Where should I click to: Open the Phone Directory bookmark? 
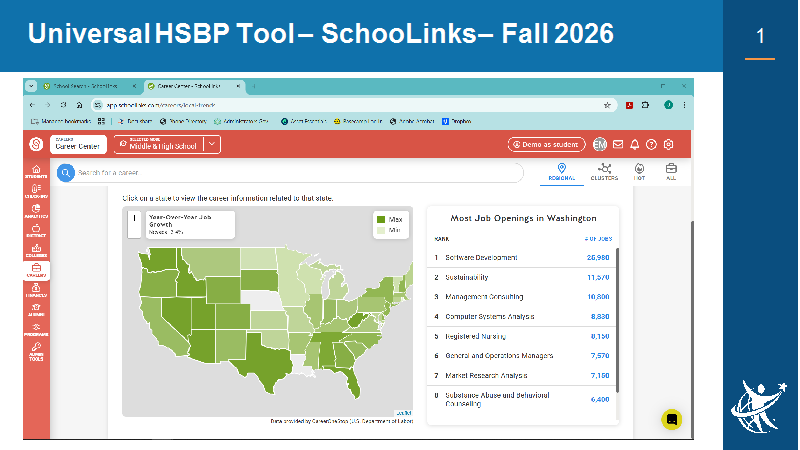(x=183, y=121)
